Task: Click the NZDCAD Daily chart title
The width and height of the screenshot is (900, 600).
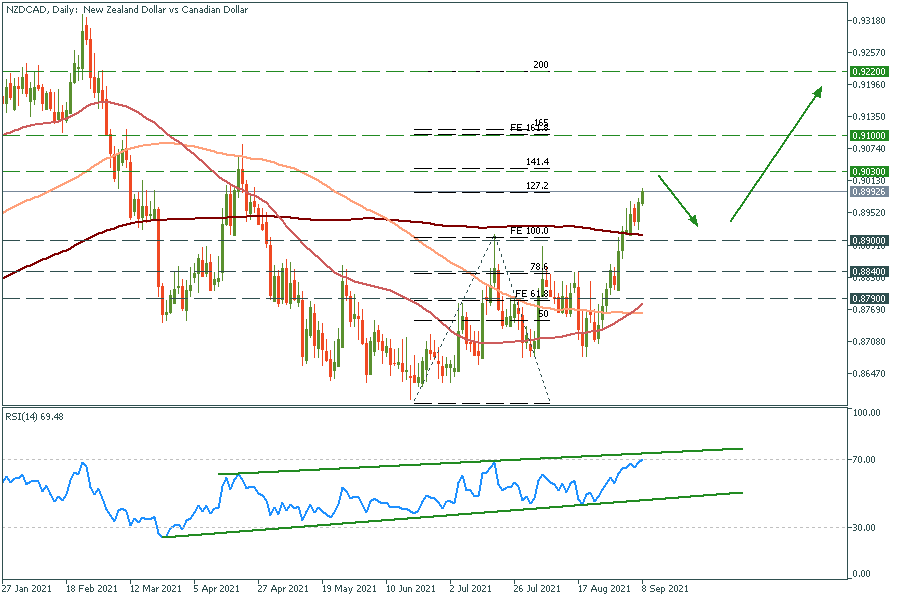Action: click(x=127, y=9)
